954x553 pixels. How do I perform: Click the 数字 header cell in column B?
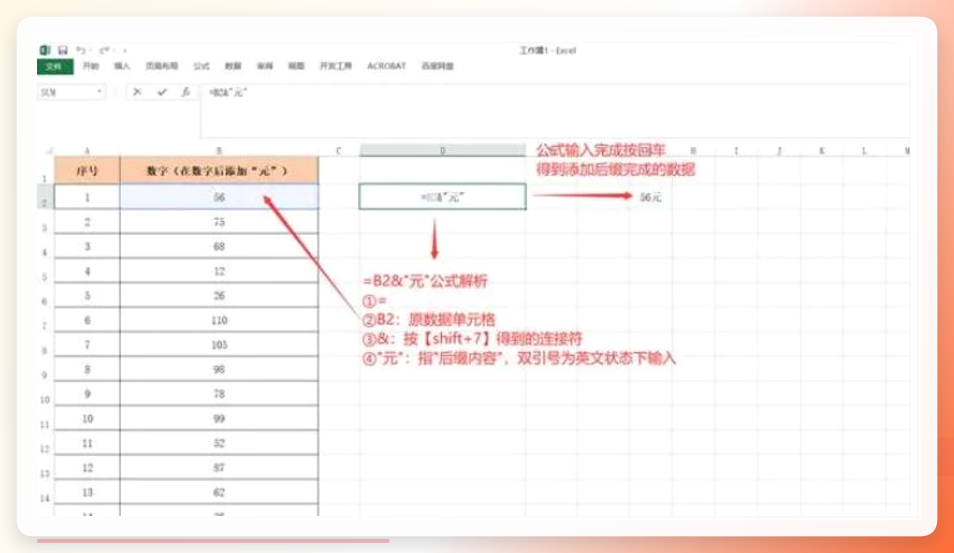(219, 171)
